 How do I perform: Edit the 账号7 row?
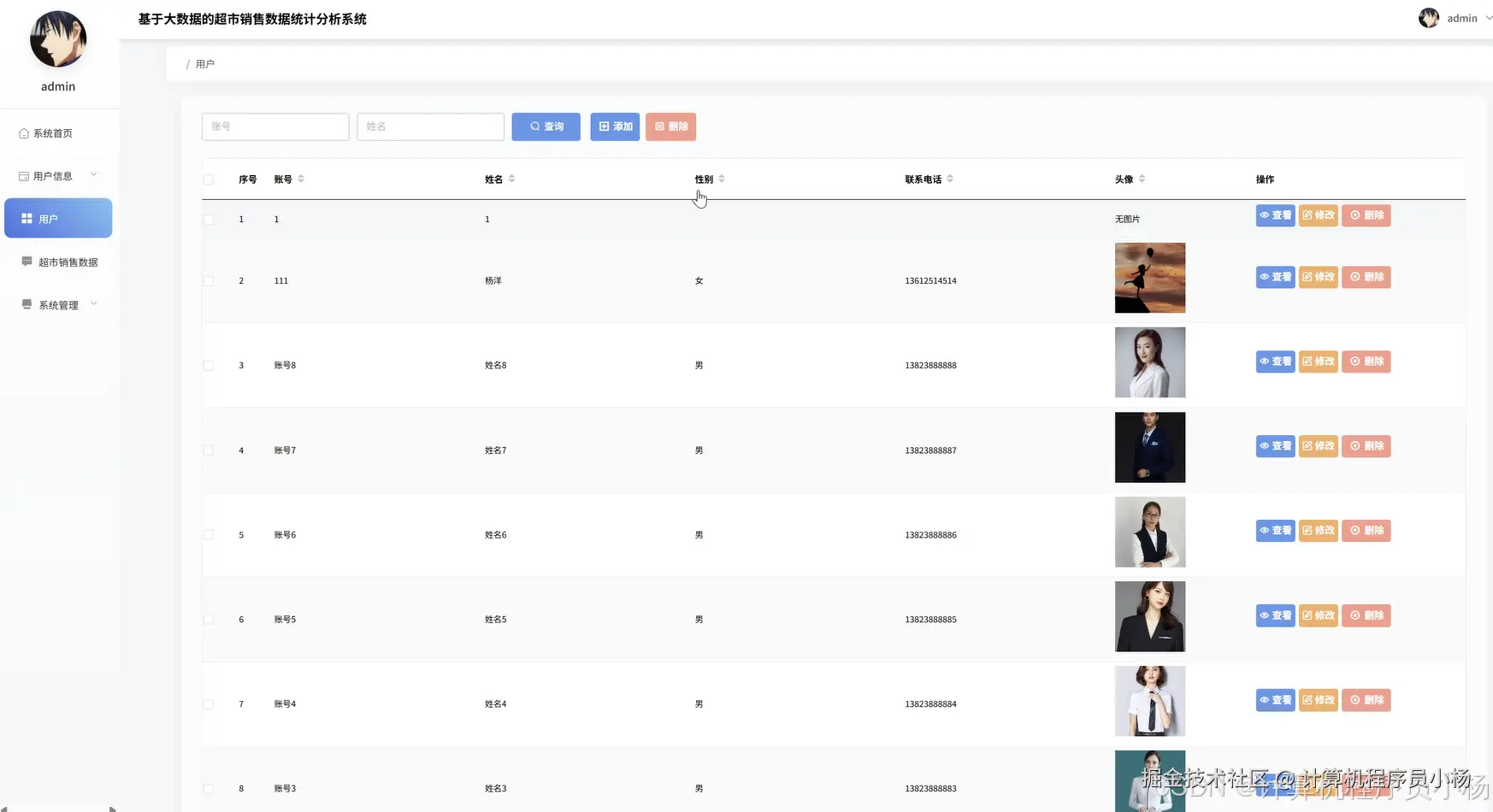(1318, 446)
